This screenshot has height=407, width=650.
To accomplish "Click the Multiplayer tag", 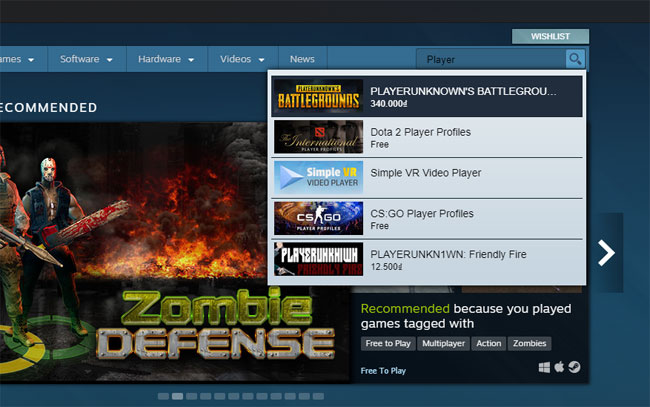I will coord(444,344).
